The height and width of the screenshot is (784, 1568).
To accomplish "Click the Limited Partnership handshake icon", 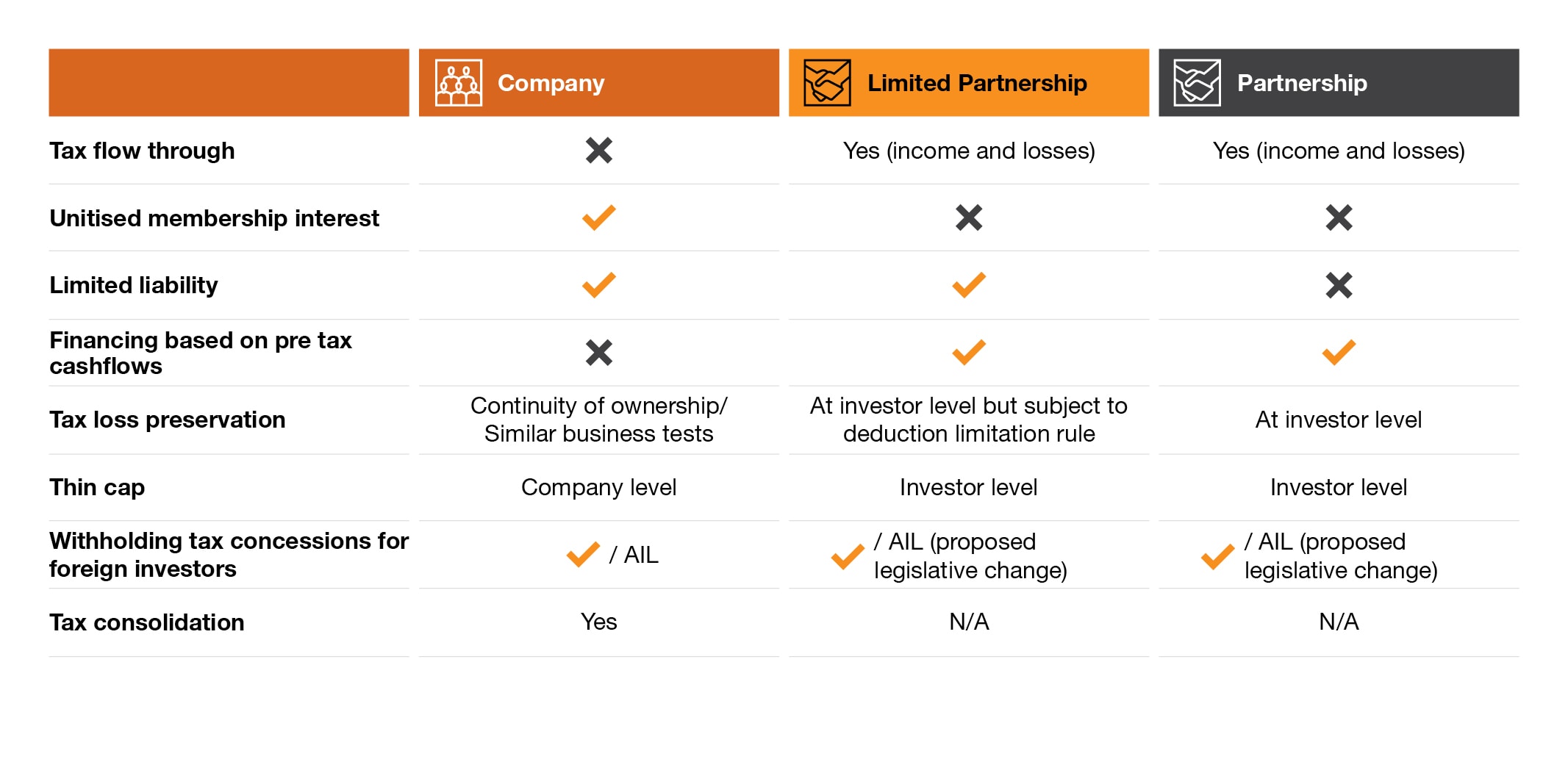I will [x=827, y=83].
